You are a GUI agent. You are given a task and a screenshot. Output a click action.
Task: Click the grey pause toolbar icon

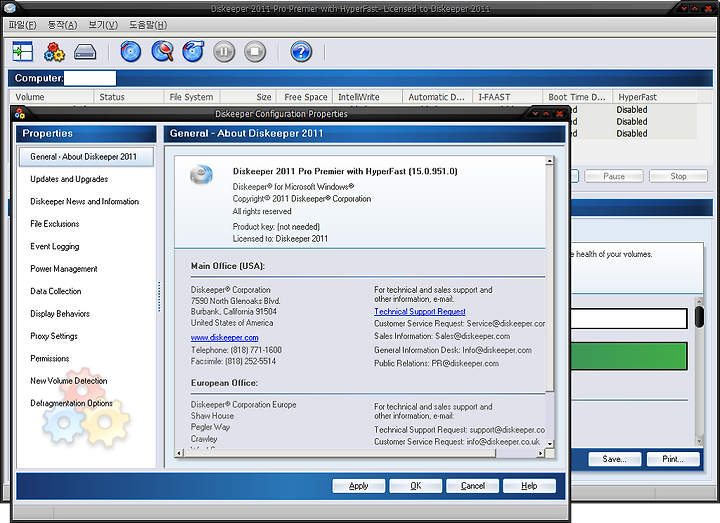pyautogui.click(x=224, y=51)
